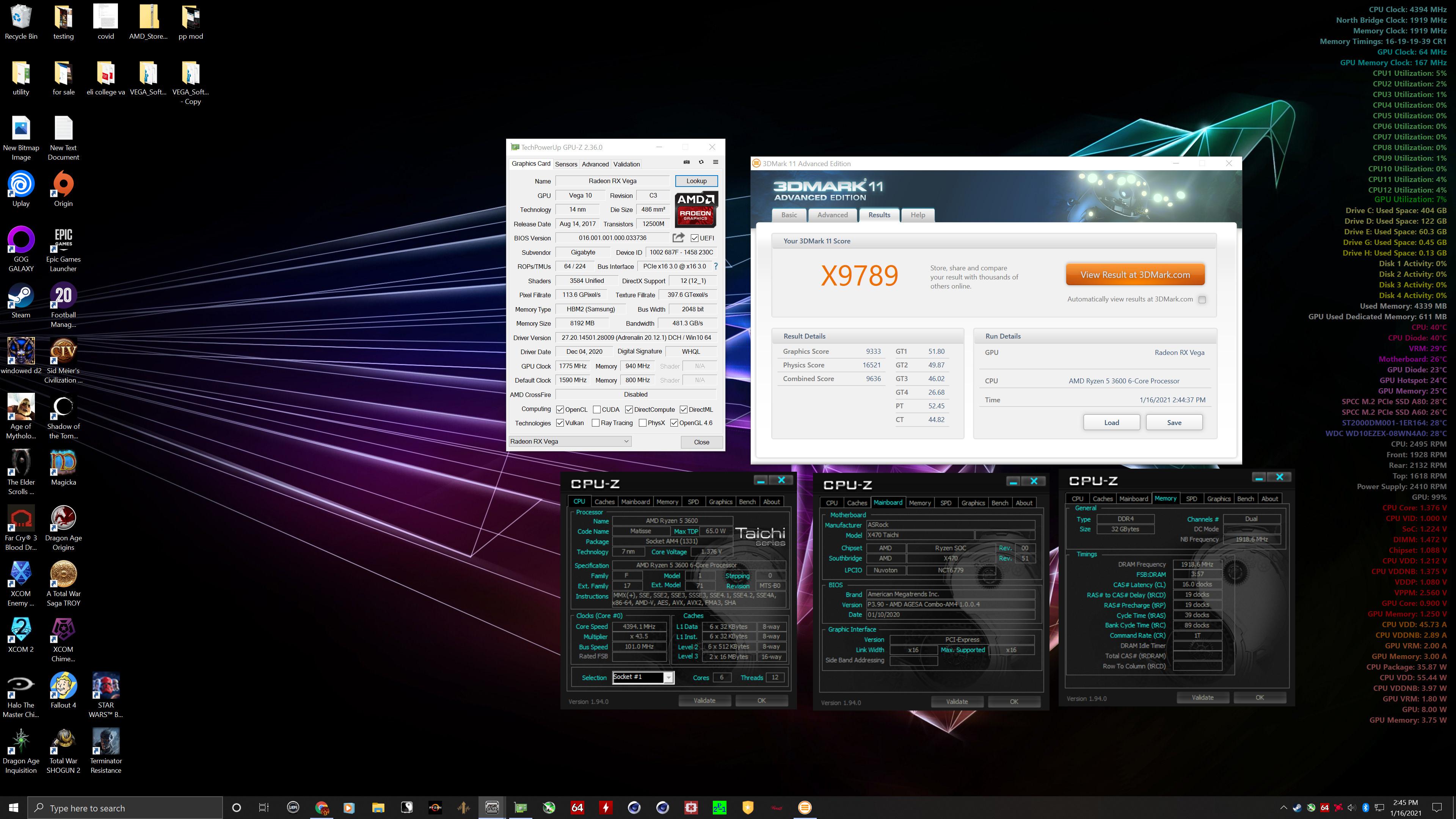Select Steam desktop shortcut

pyautogui.click(x=21, y=301)
